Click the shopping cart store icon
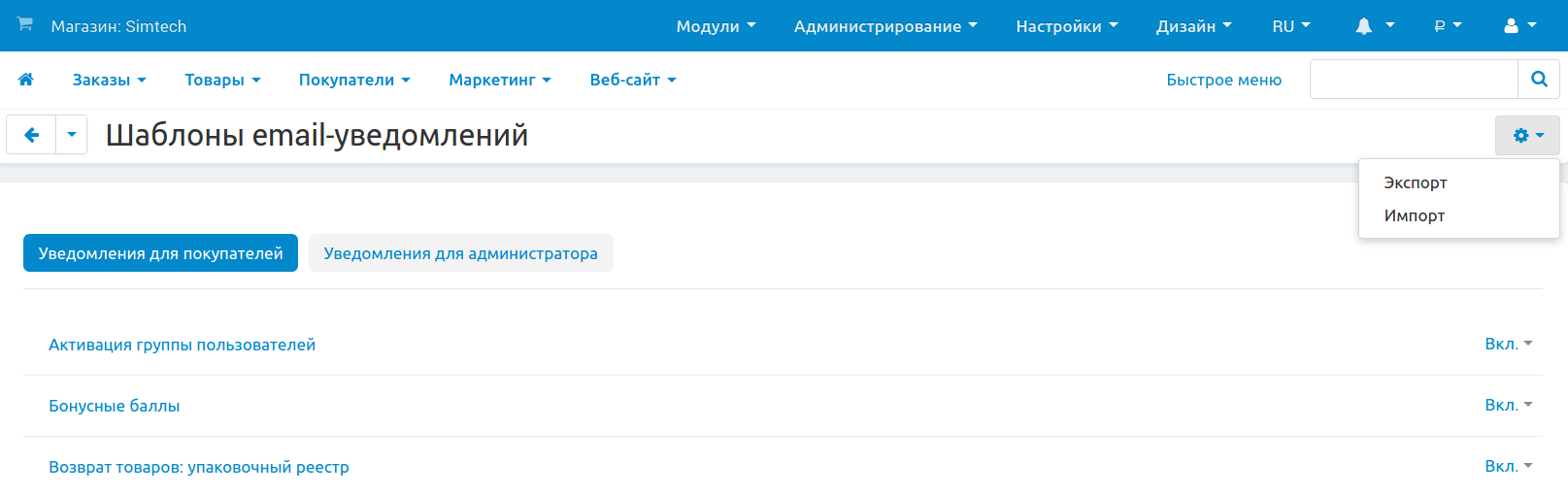The height and width of the screenshot is (495, 1568). pos(25,24)
